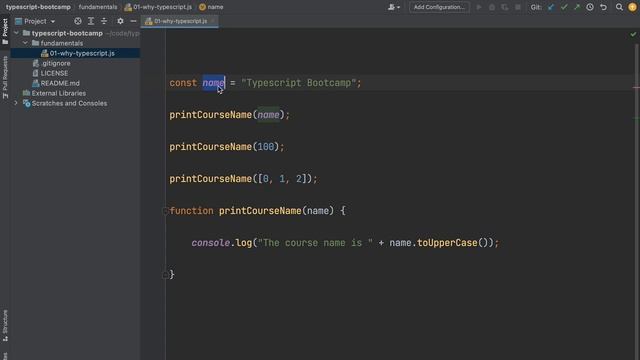Click the typescript-bootcamp breadcrumb
Screen dimensions: 640x360
coord(38,7)
